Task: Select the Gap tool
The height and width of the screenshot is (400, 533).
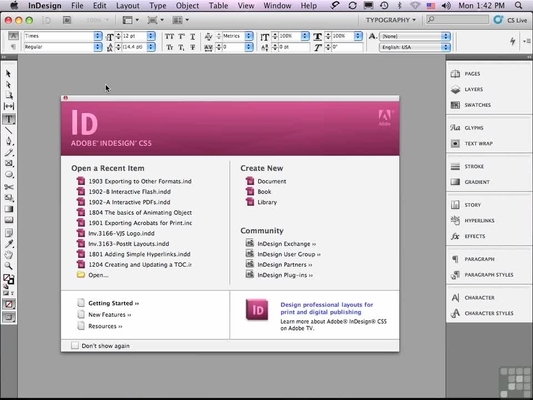Action: pyautogui.click(x=8, y=106)
